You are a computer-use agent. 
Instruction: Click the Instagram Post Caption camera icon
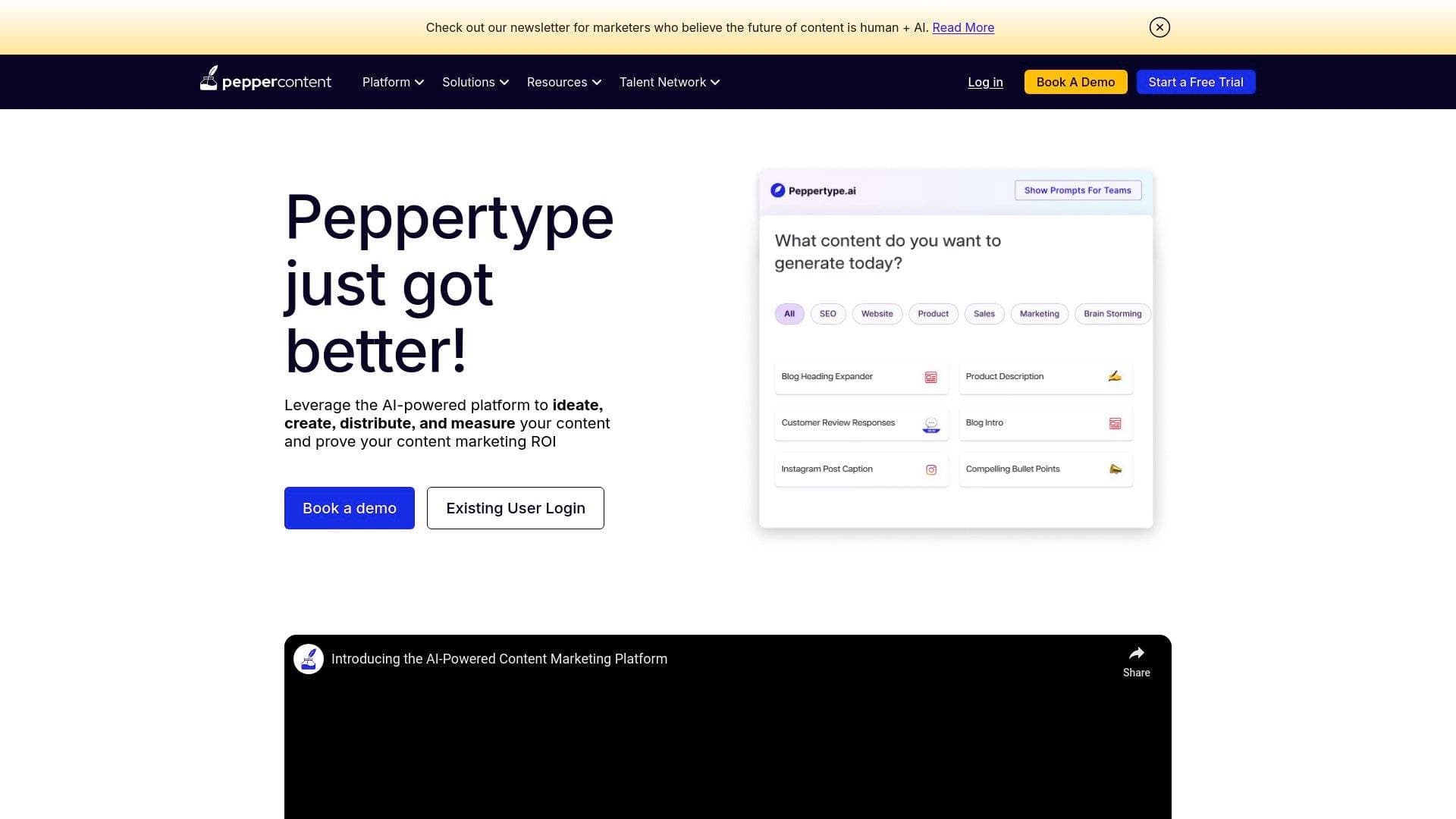pos(930,469)
